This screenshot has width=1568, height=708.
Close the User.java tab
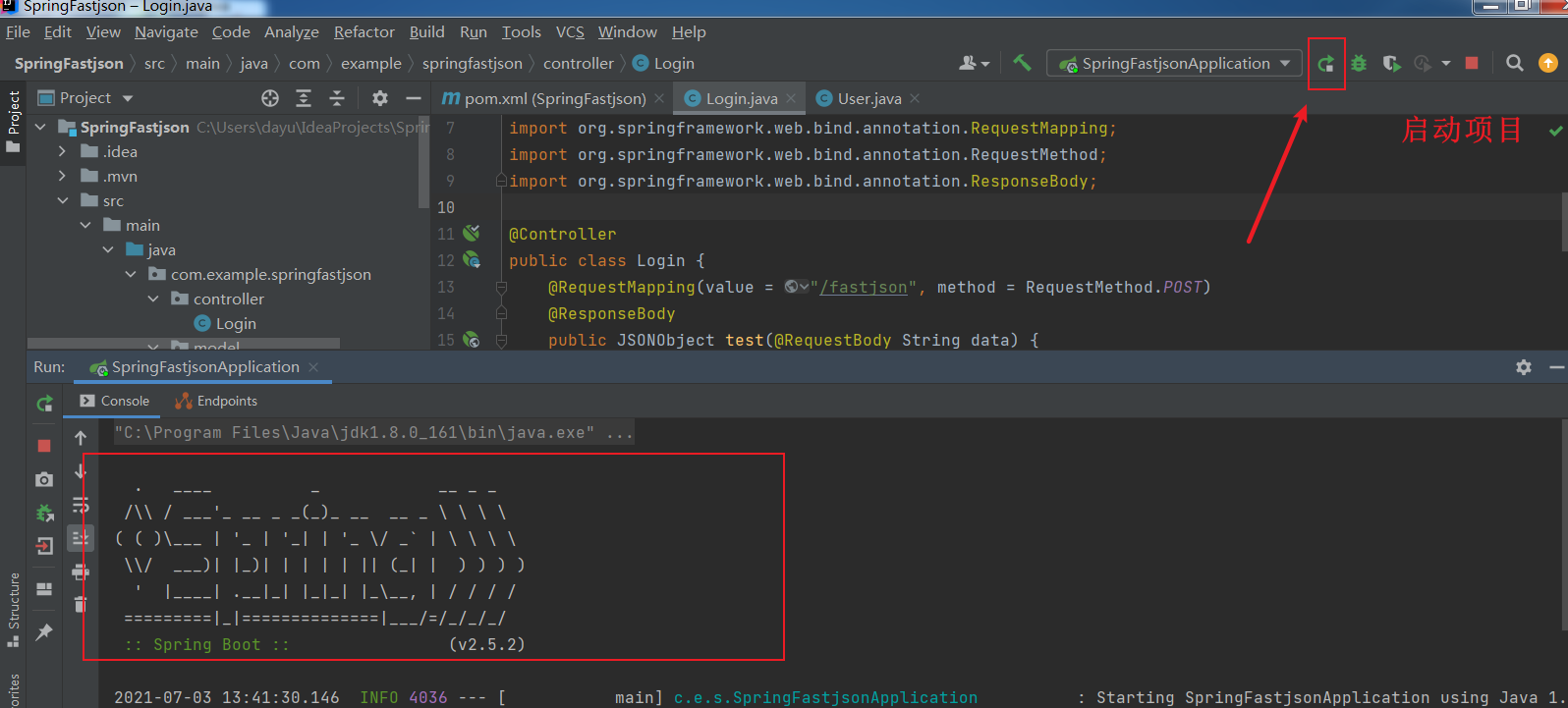pos(915,98)
